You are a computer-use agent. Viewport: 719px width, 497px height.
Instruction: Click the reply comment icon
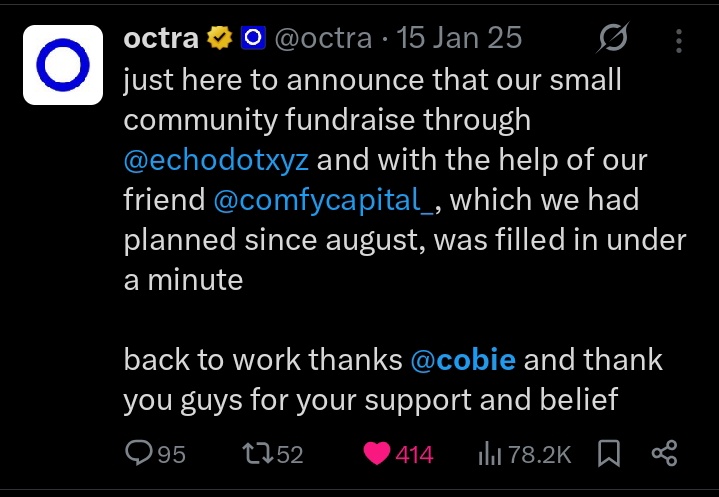pos(139,454)
